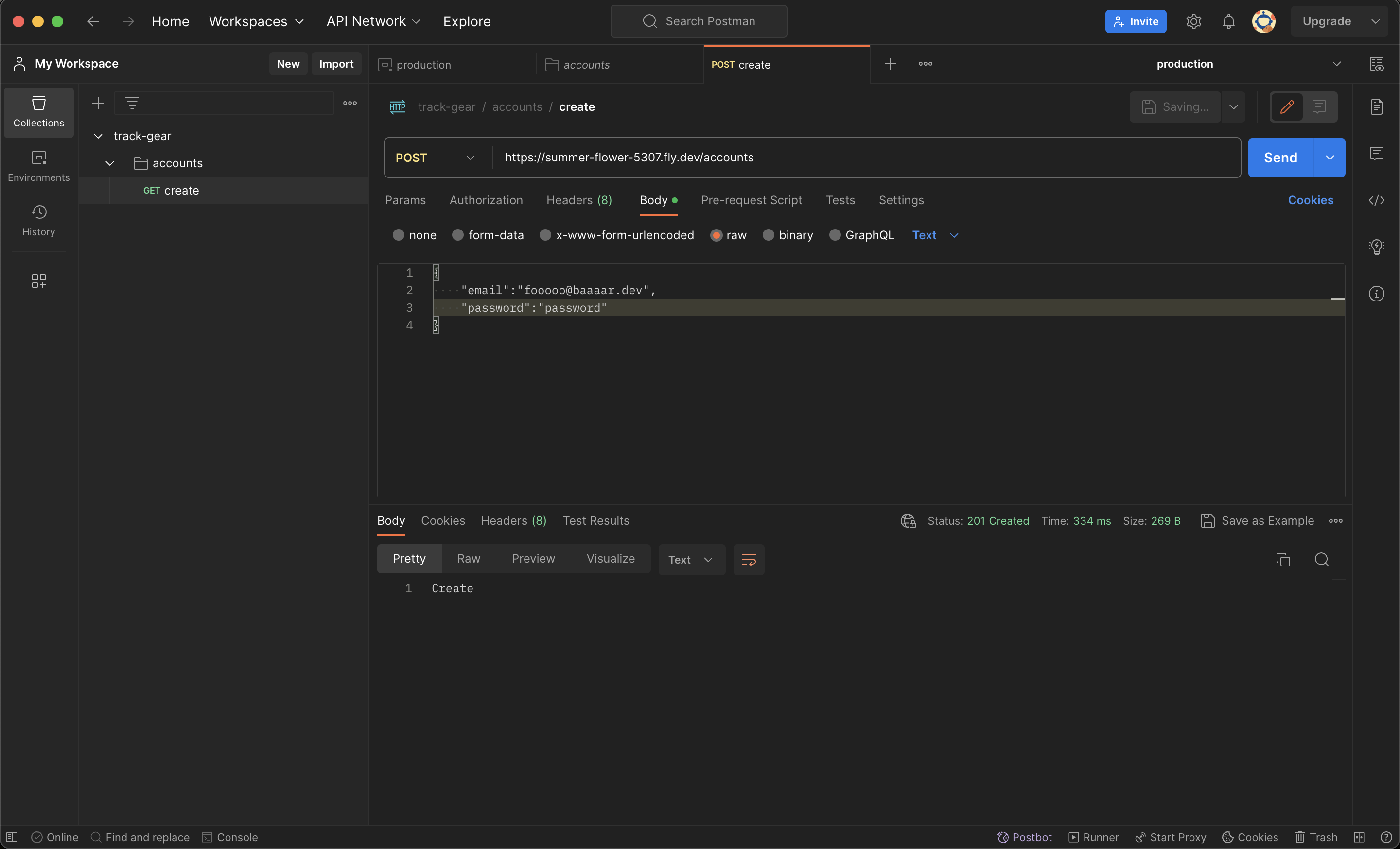This screenshot has width=1400, height=849.
Task: Switch to Authorization tab
Action: [486, 200]
